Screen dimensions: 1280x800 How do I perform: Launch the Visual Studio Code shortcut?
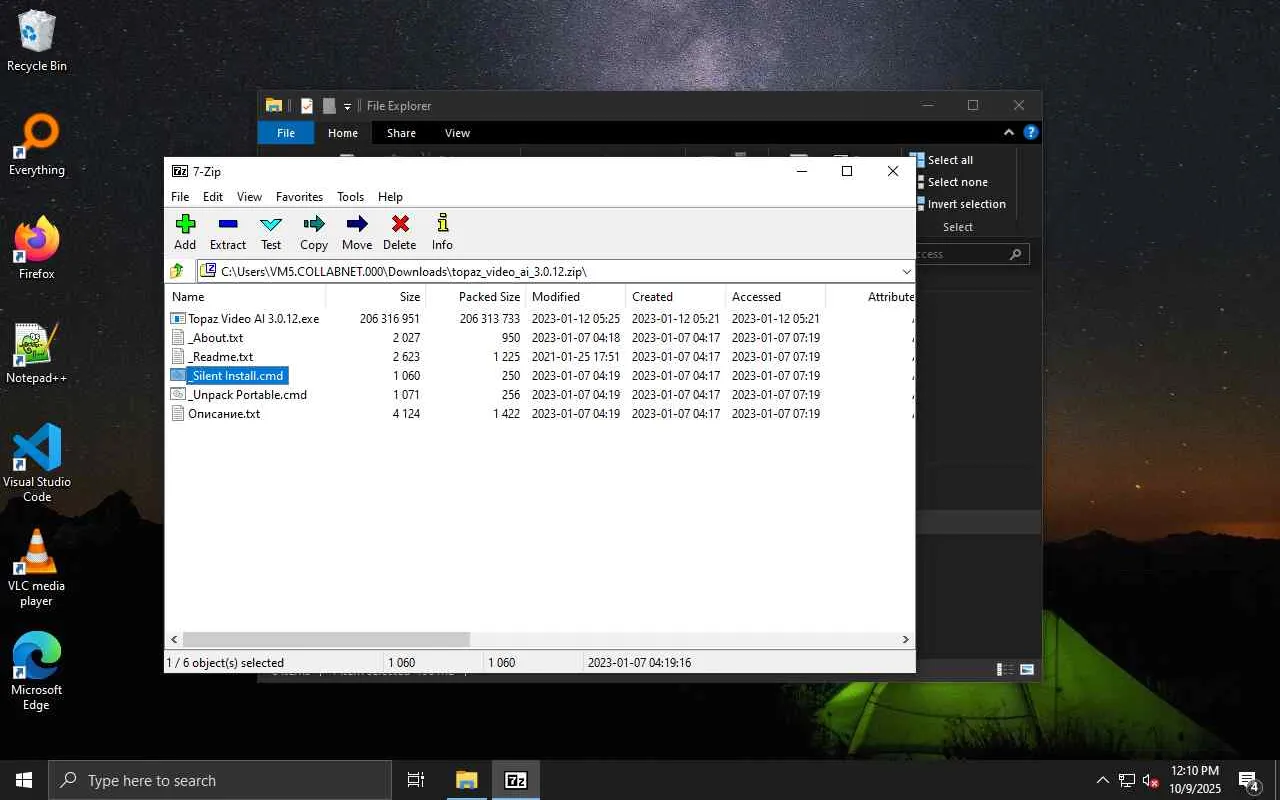coord(37,463)
